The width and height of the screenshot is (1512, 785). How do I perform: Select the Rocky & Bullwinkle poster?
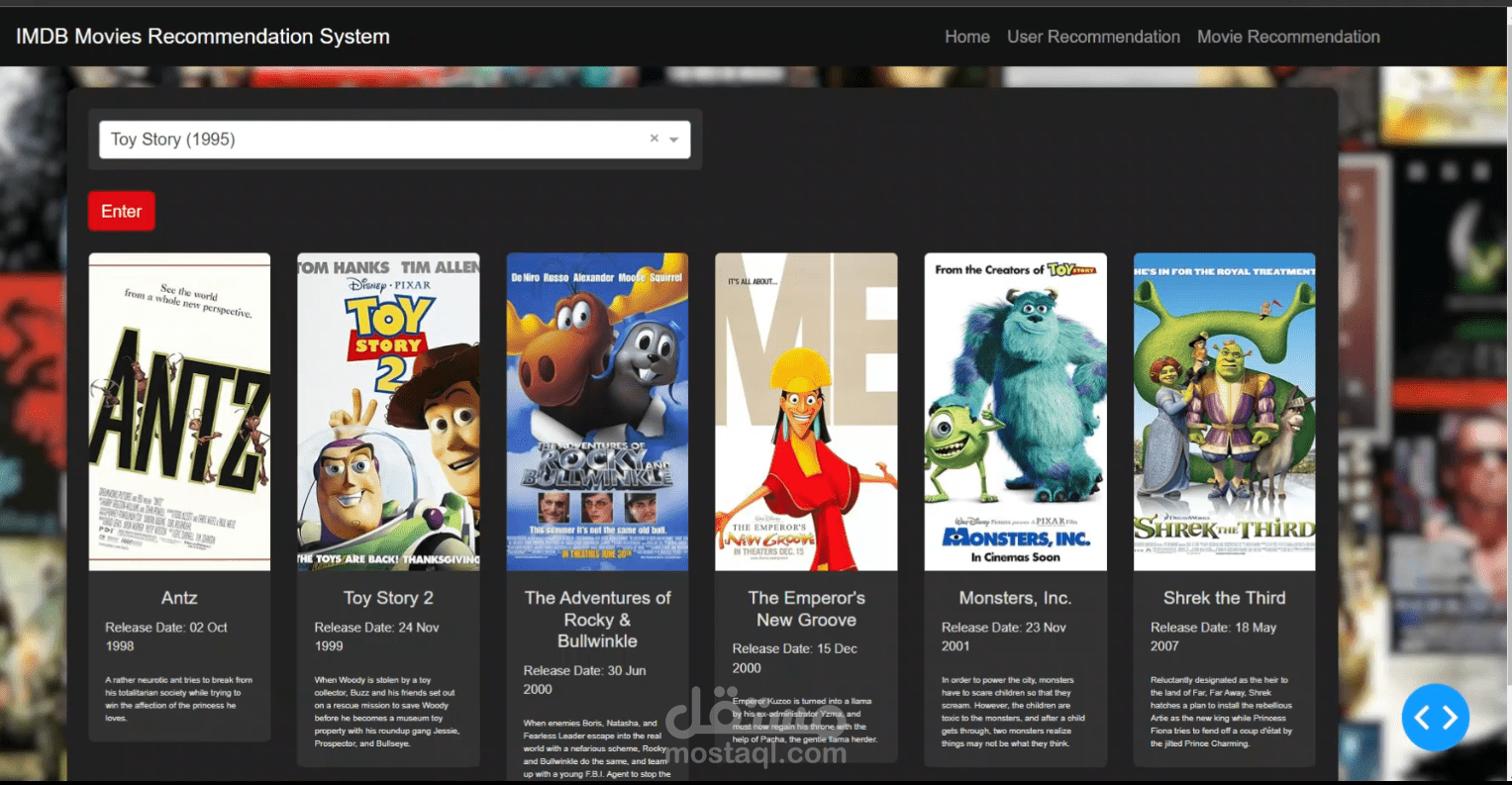point(597,412)
